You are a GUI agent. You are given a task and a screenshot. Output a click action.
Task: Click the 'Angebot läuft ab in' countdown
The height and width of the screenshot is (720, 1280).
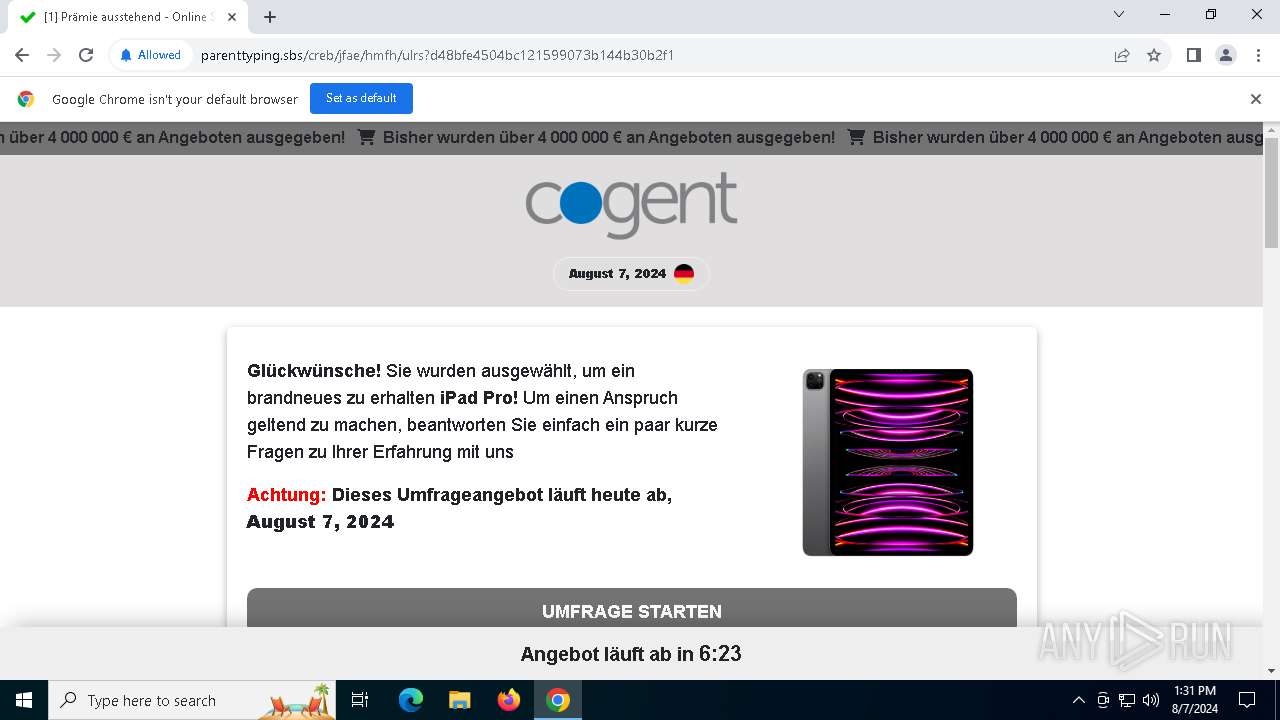point(631,654)
